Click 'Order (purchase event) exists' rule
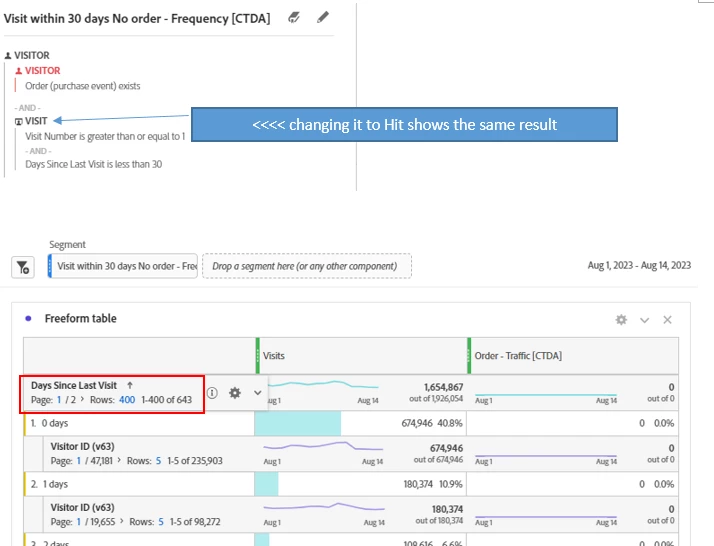 [82, 86]
